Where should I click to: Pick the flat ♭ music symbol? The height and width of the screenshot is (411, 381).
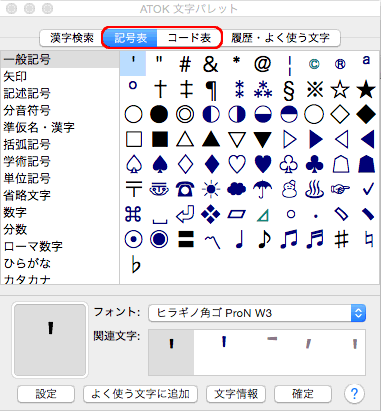pos(136,265)
